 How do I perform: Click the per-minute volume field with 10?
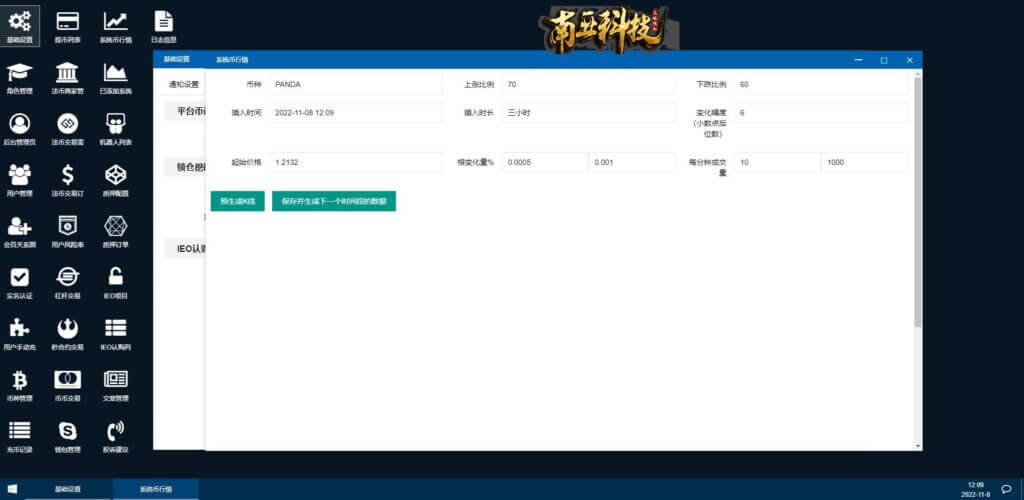tap(777, 163)
